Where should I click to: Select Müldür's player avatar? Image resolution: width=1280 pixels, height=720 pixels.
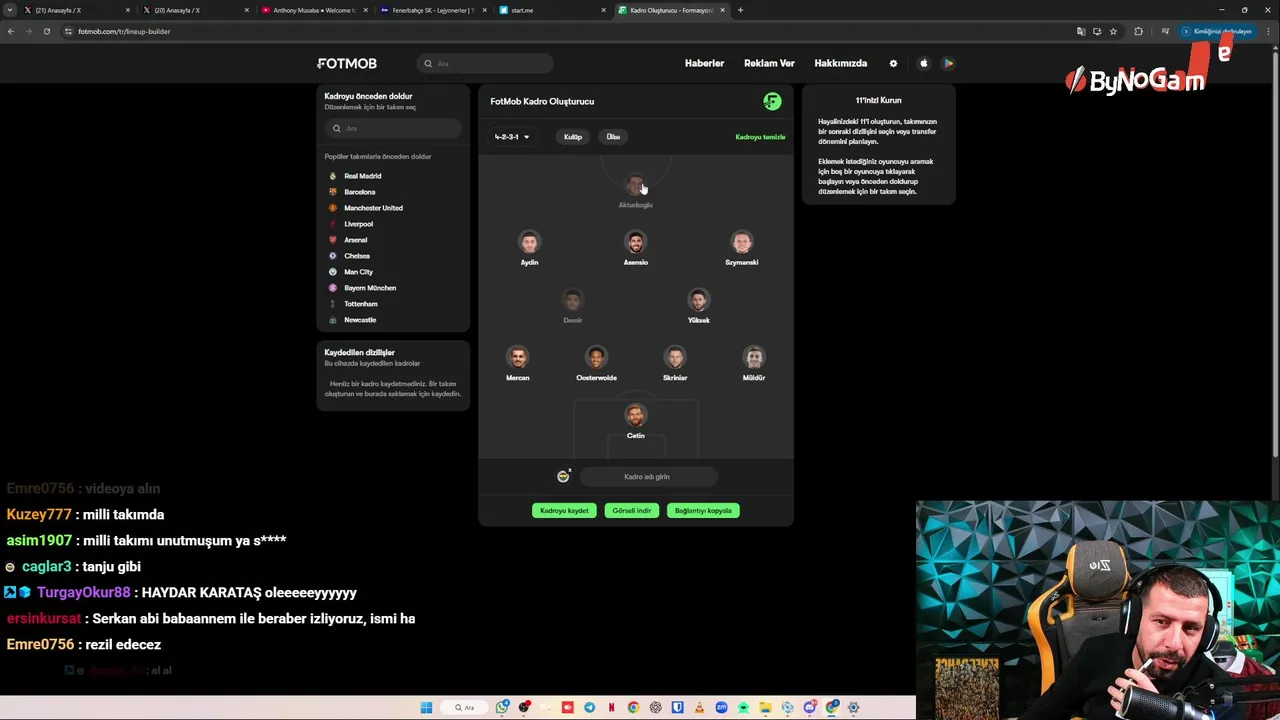tap(754, 357)
